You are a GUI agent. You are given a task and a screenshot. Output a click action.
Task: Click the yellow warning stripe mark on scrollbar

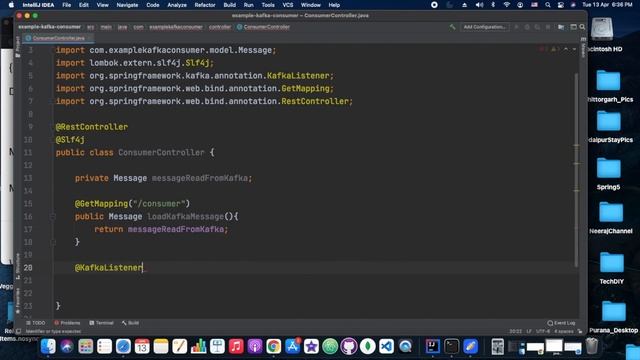tap(576, 145)
